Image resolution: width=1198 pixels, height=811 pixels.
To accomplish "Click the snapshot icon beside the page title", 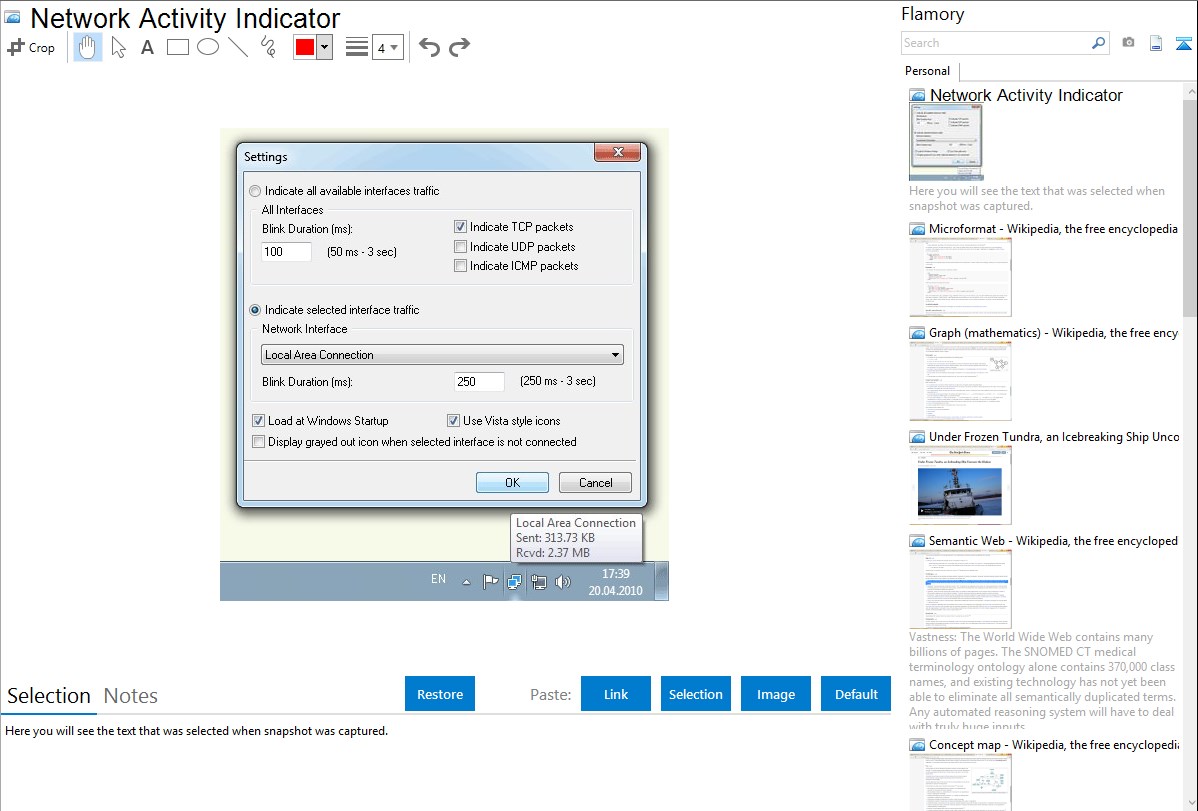I will [x=12, y=17].
